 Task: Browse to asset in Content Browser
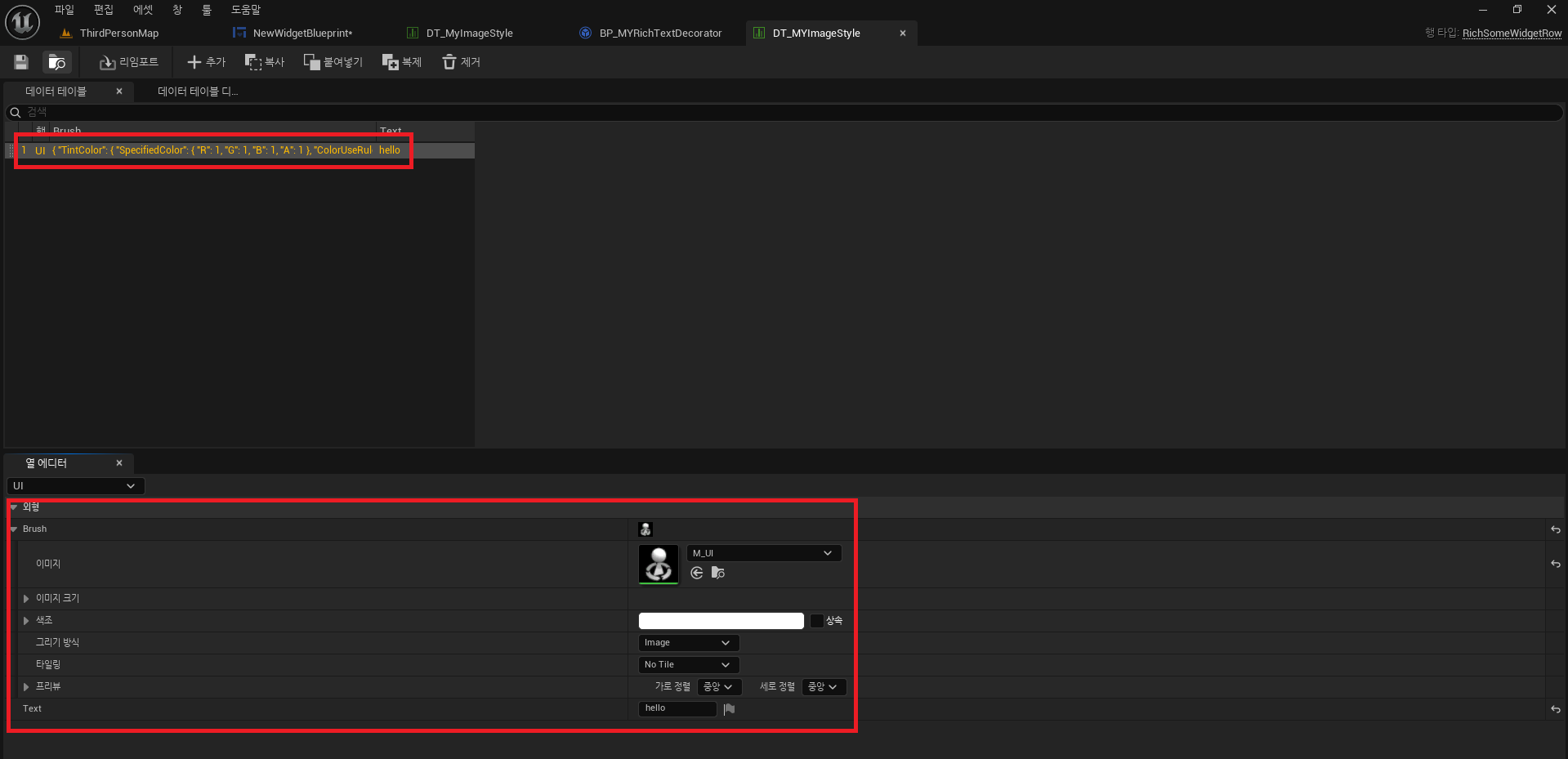(x=57, y=62)
